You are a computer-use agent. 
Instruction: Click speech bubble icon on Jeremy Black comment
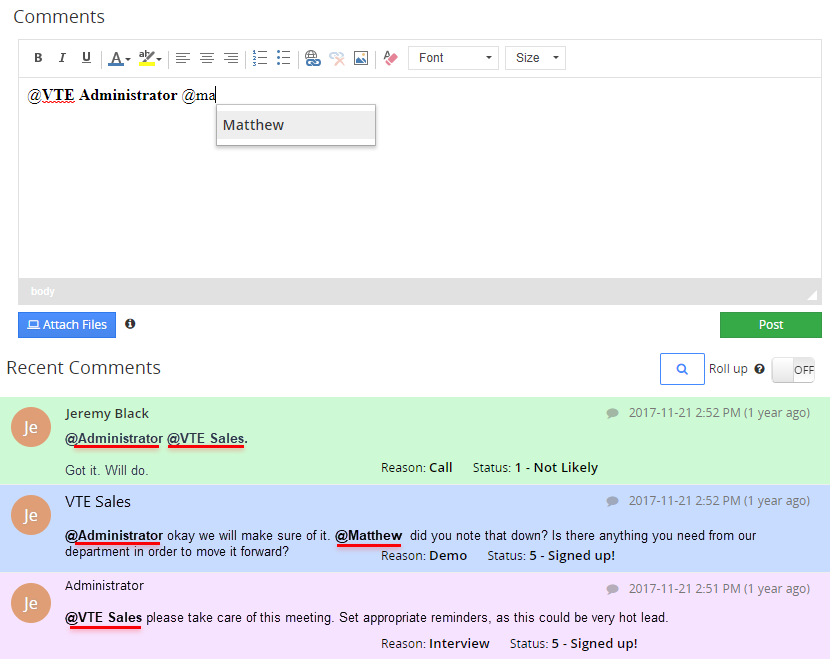coord(612,413)
